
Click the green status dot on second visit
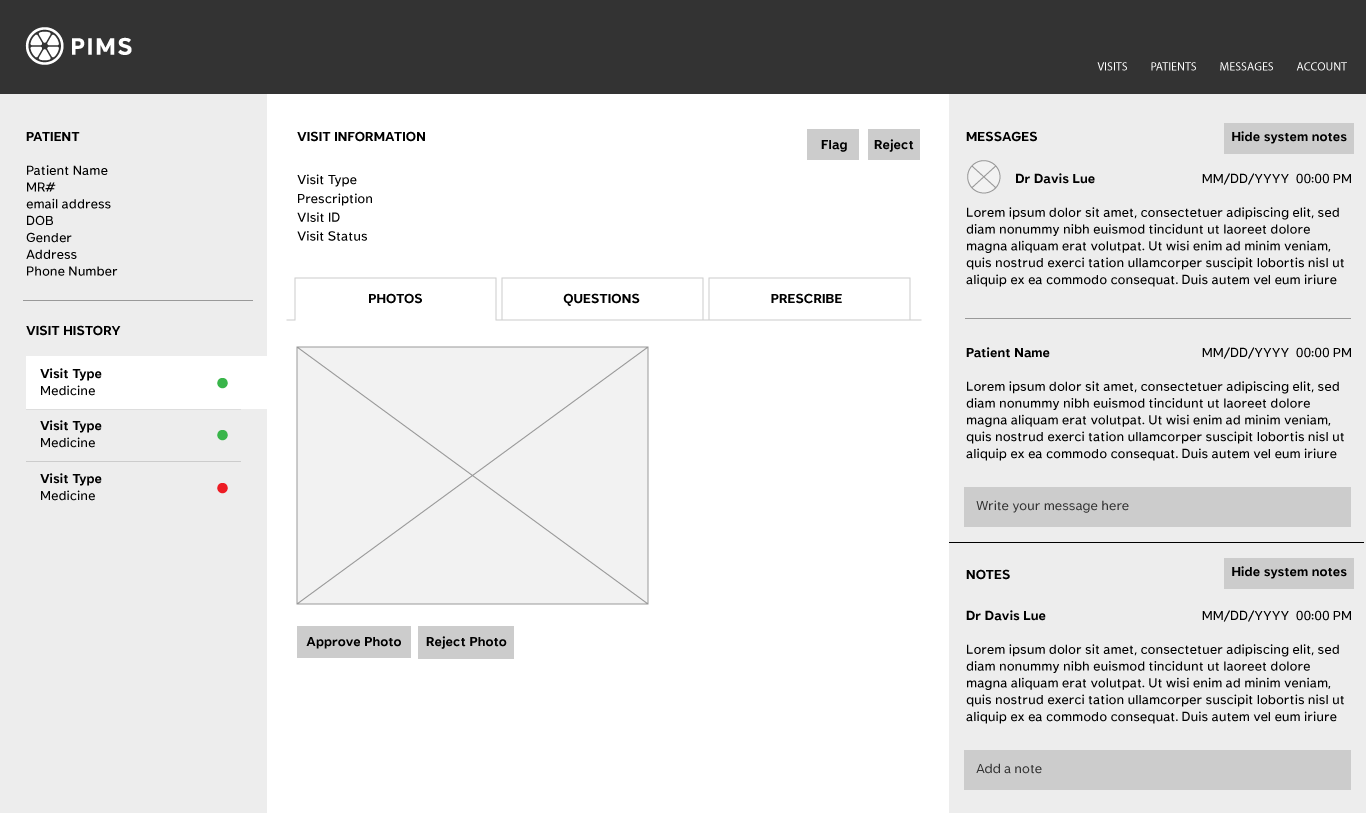pyautogui.click(x=222, y=435)
